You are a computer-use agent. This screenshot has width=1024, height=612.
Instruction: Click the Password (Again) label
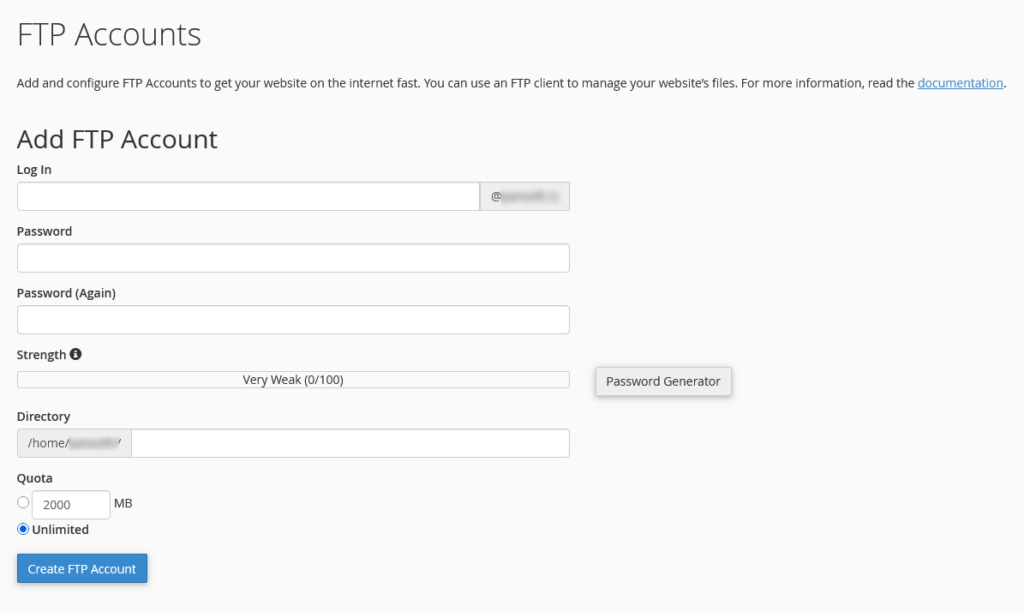[66, 293]
